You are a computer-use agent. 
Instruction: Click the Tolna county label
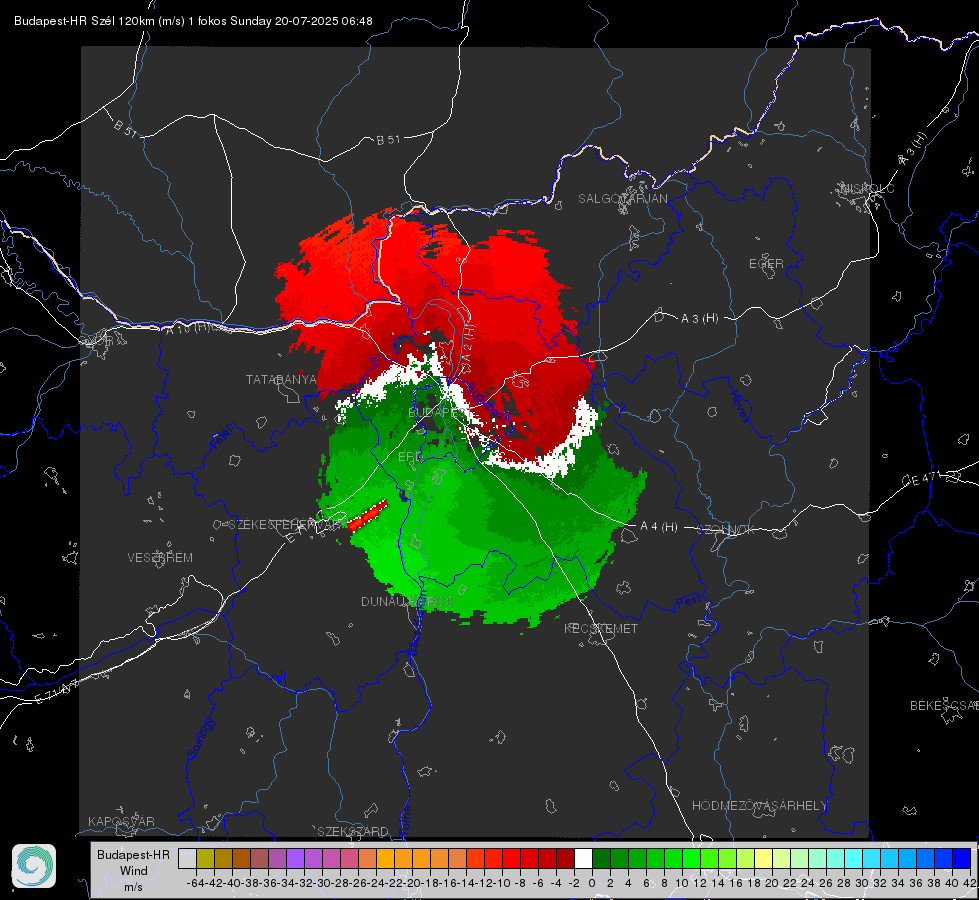[x=404, y=820]
